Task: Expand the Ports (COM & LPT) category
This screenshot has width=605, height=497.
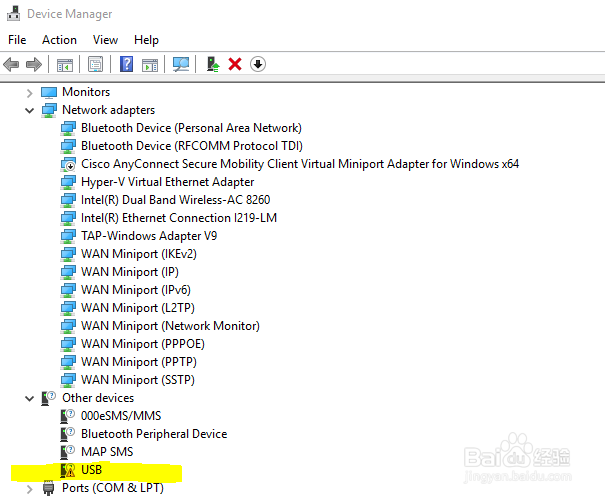Action: point(30,489)
